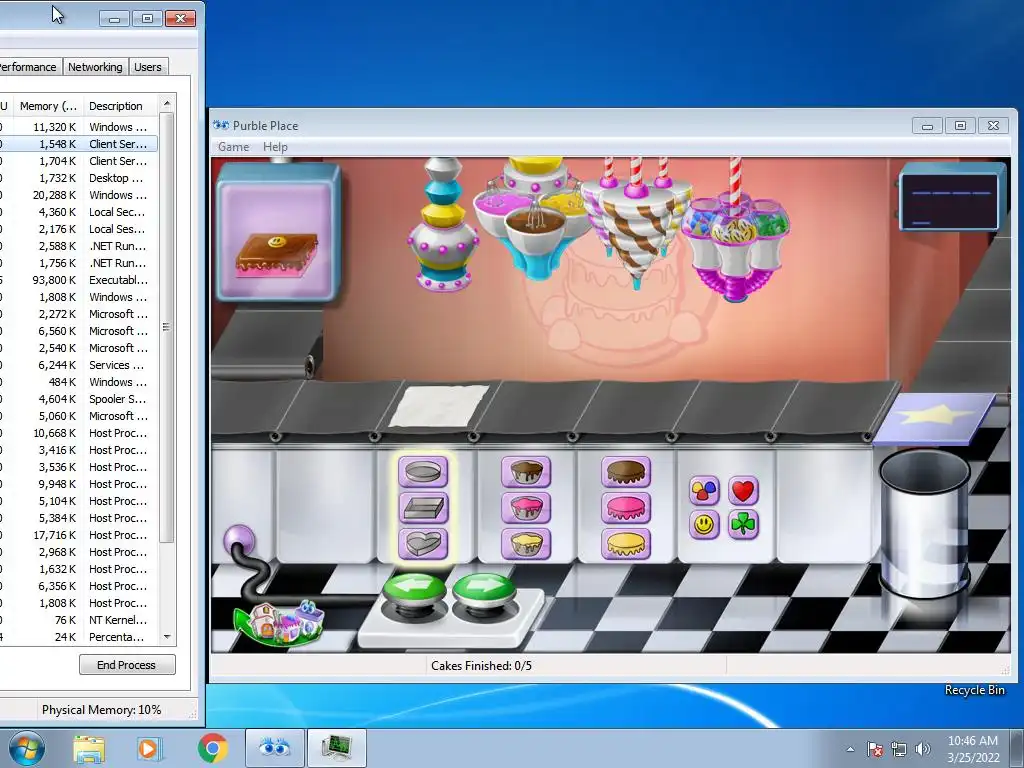This screenshot has height=768, width=1024.
Task: Click Cakes Finished: 0/5 status text
Action: click(481, 666)
